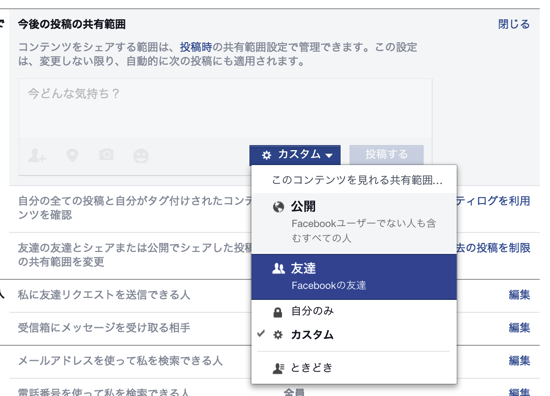The image size is (550, 396).
Task: Select 友達 audience option
Action: [x=354, y=277]
